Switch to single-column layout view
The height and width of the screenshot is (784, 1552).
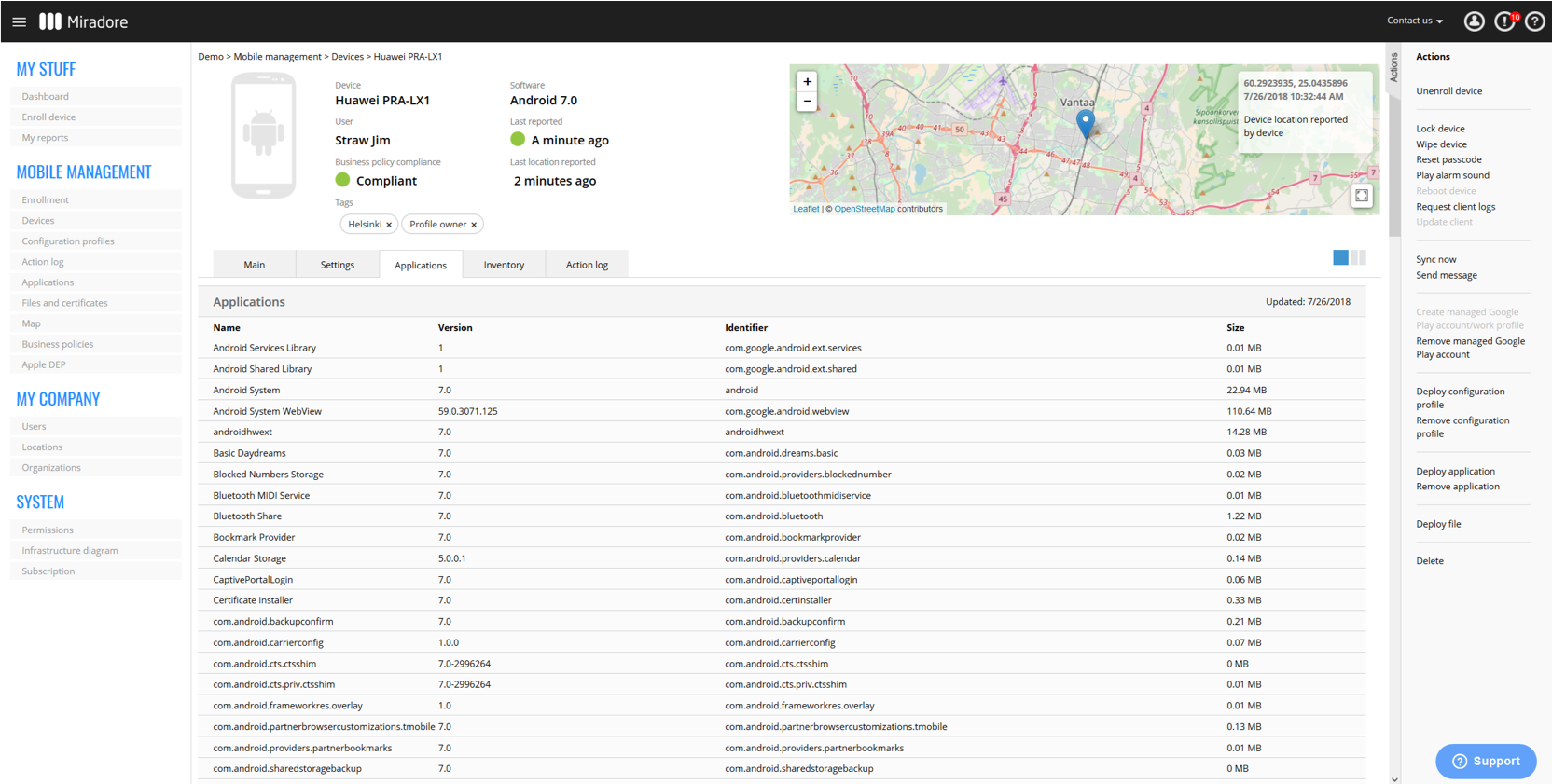coord(1340,257)
